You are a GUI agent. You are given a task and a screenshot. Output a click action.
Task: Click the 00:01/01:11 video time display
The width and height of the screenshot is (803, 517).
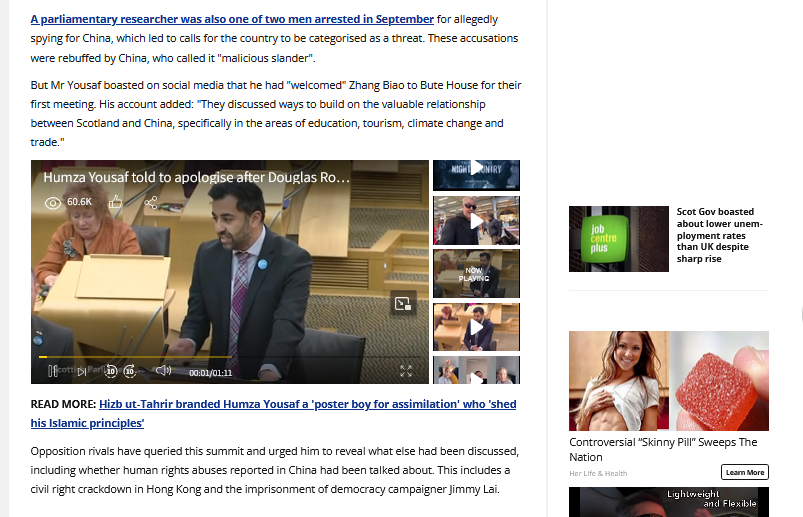click(210, 373)
